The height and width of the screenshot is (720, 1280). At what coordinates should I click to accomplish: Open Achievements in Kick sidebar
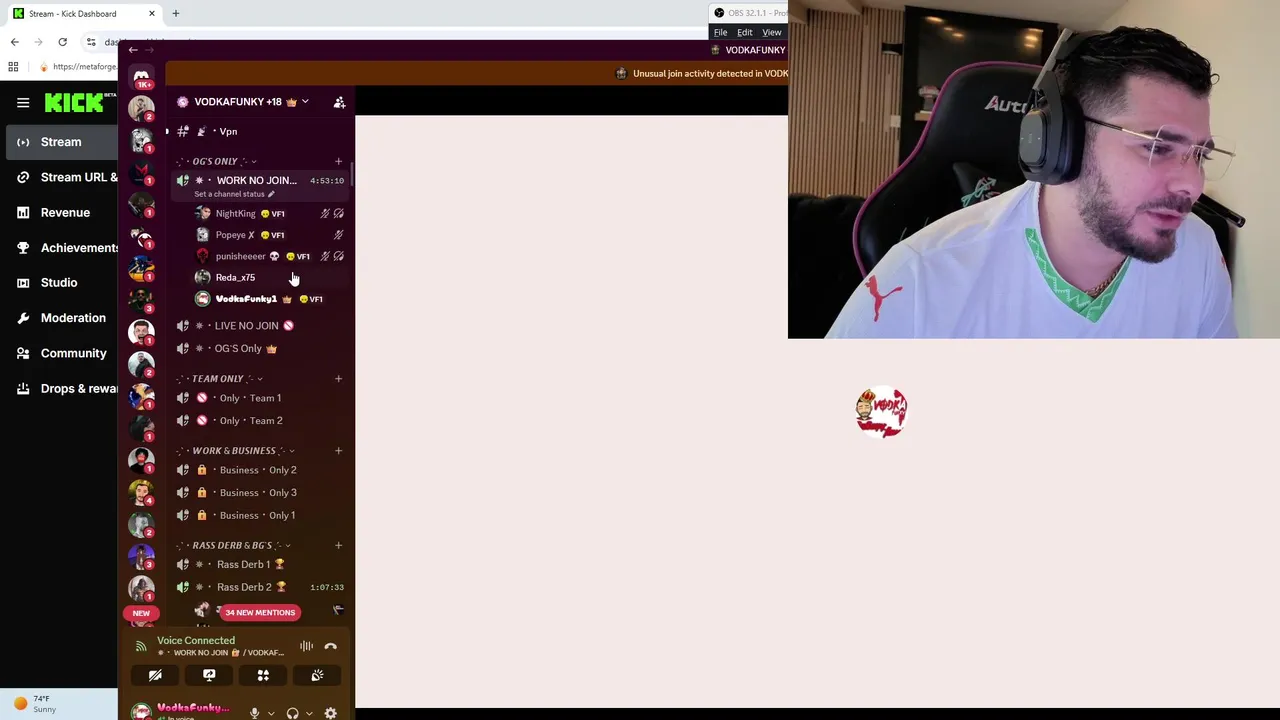pyautogui.click(x=62, y=248)
